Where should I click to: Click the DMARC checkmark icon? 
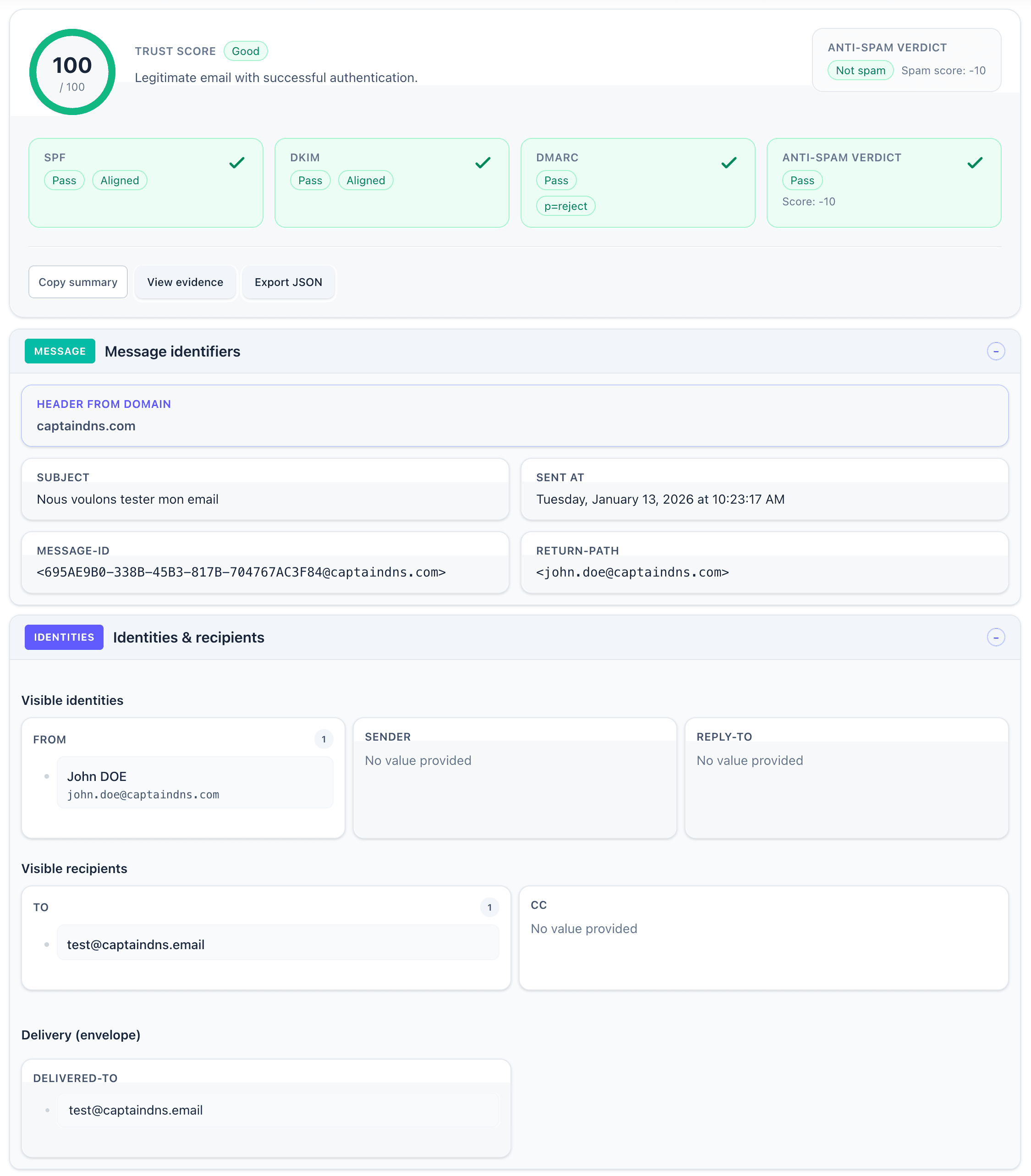(729, 163)
